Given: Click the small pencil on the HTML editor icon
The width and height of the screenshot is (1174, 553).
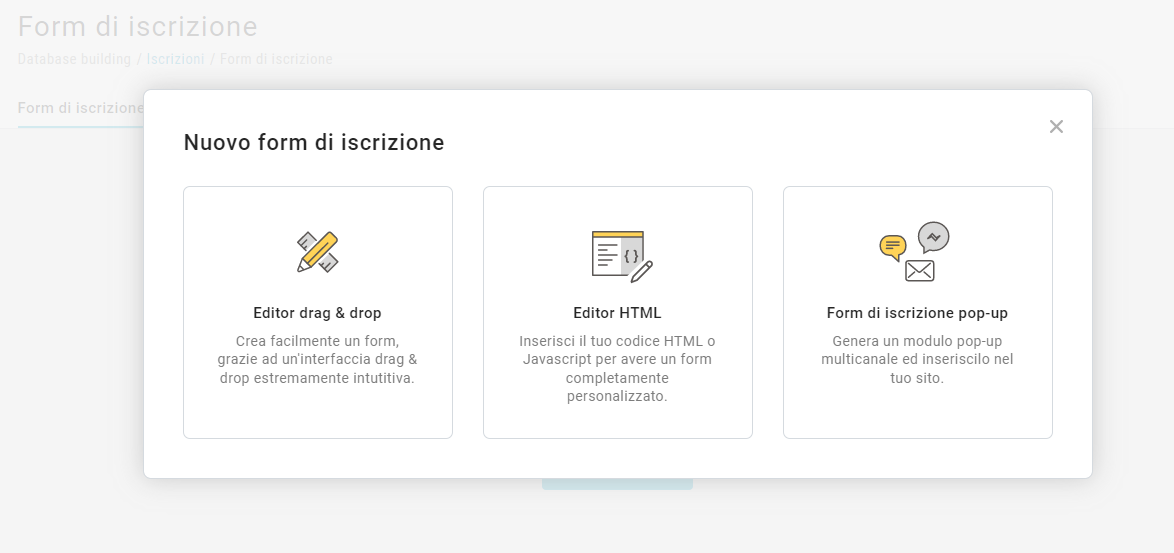Looking at the screenshot, I should [x=643, y=270].
